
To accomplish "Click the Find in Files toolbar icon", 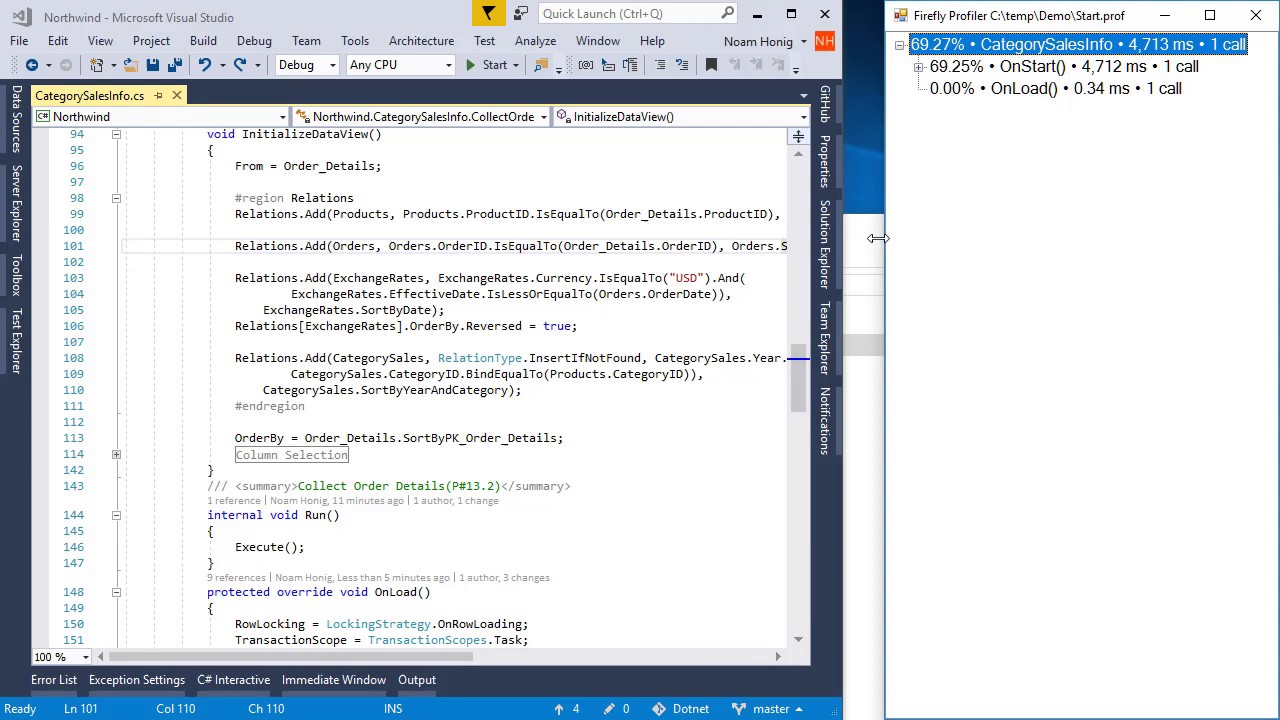I will [541, 65].
